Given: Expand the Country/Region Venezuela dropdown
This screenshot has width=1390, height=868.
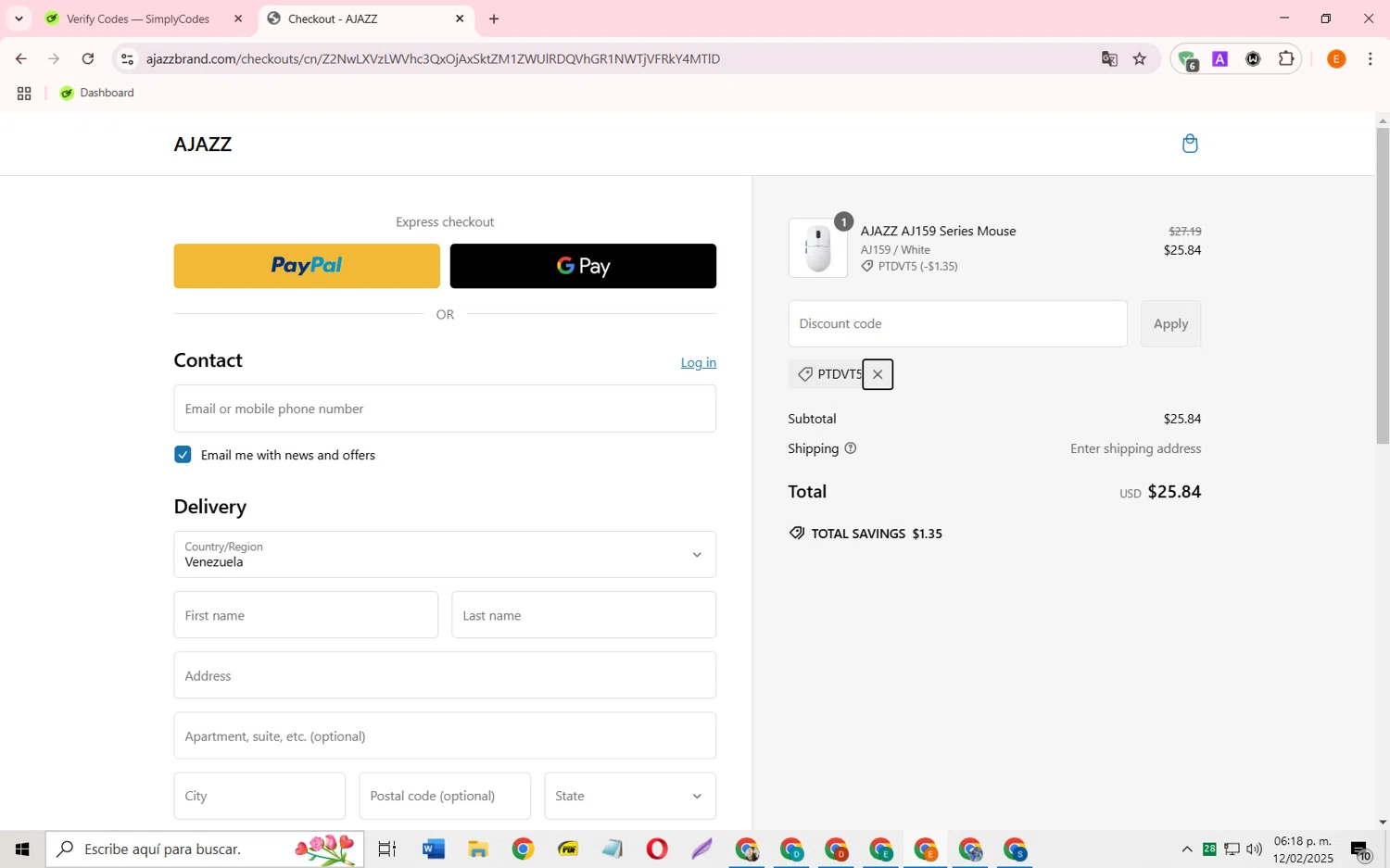Looking at the screenshot, I should click(x=445, y=554).
